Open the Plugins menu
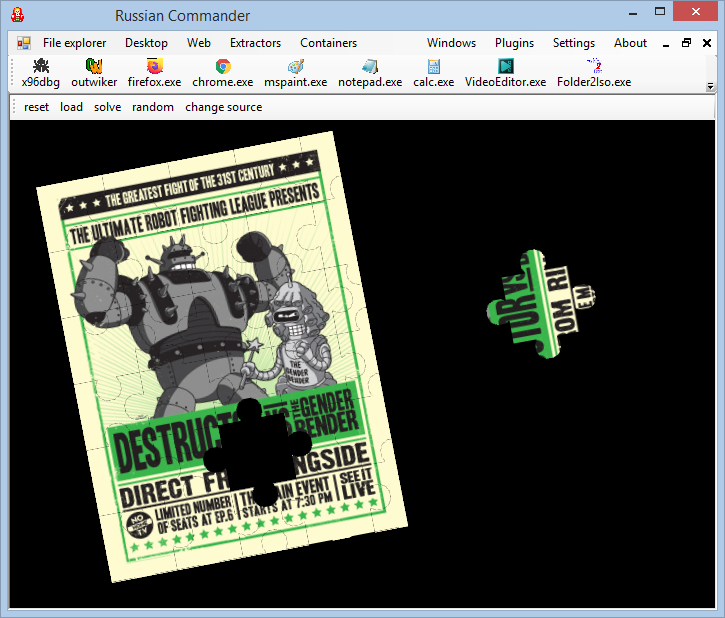 [x=514, y=43]
